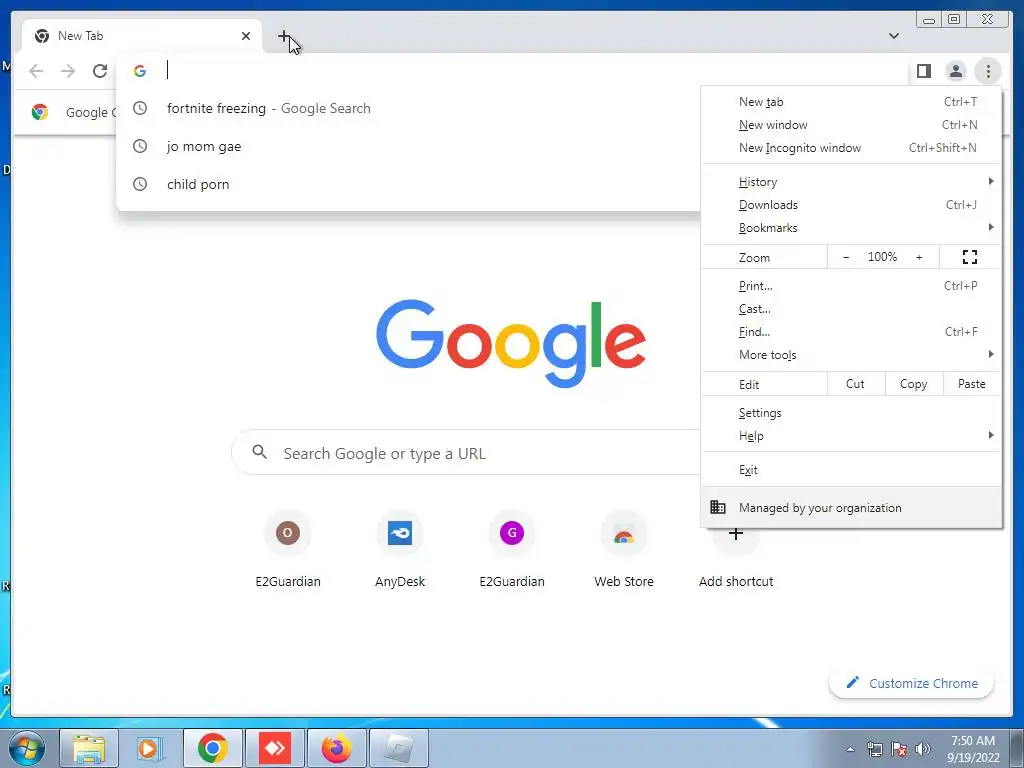Expand the Help submenu
This screenshot has width=1024, height=768.
[852, 436]
